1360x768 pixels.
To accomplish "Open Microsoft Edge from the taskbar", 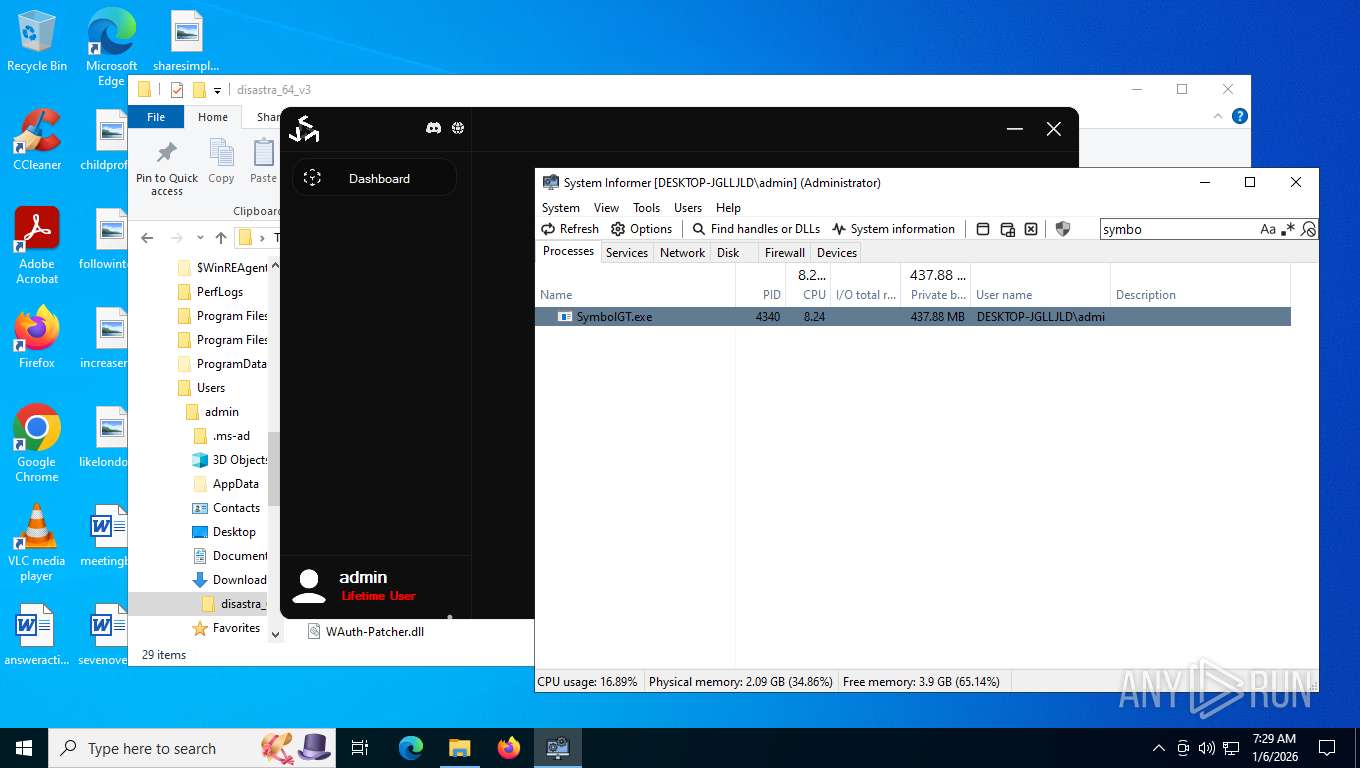I will click(x=411, y=748).
